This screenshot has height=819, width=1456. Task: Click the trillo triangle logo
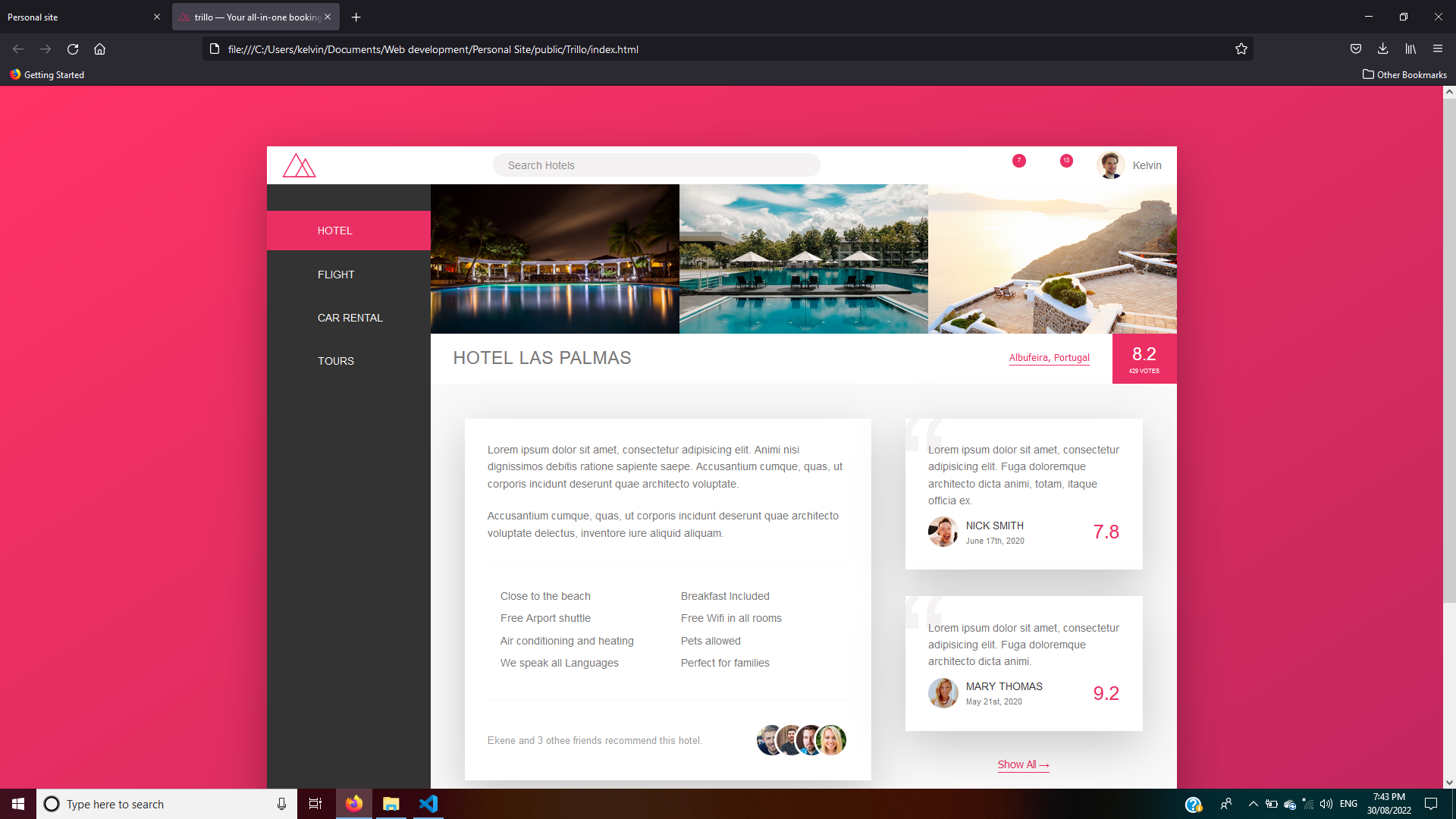tap(299, 165)
